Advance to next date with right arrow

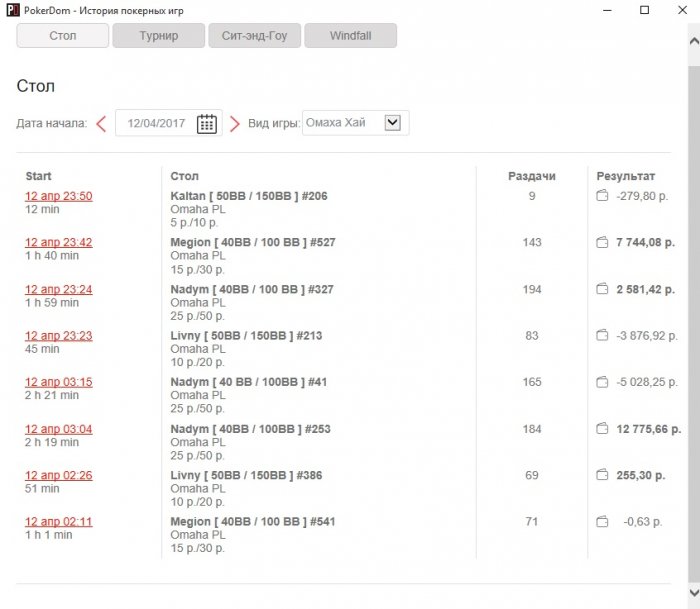click(235, 124)
